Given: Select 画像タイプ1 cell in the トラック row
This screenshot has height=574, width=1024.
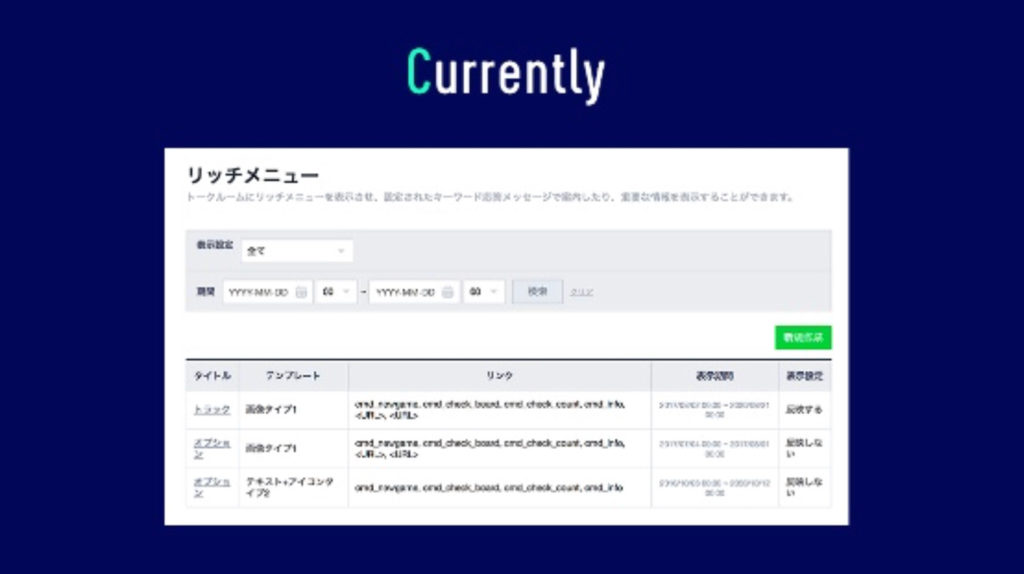Looking at the screenshot, I should (x=293, y=409).
